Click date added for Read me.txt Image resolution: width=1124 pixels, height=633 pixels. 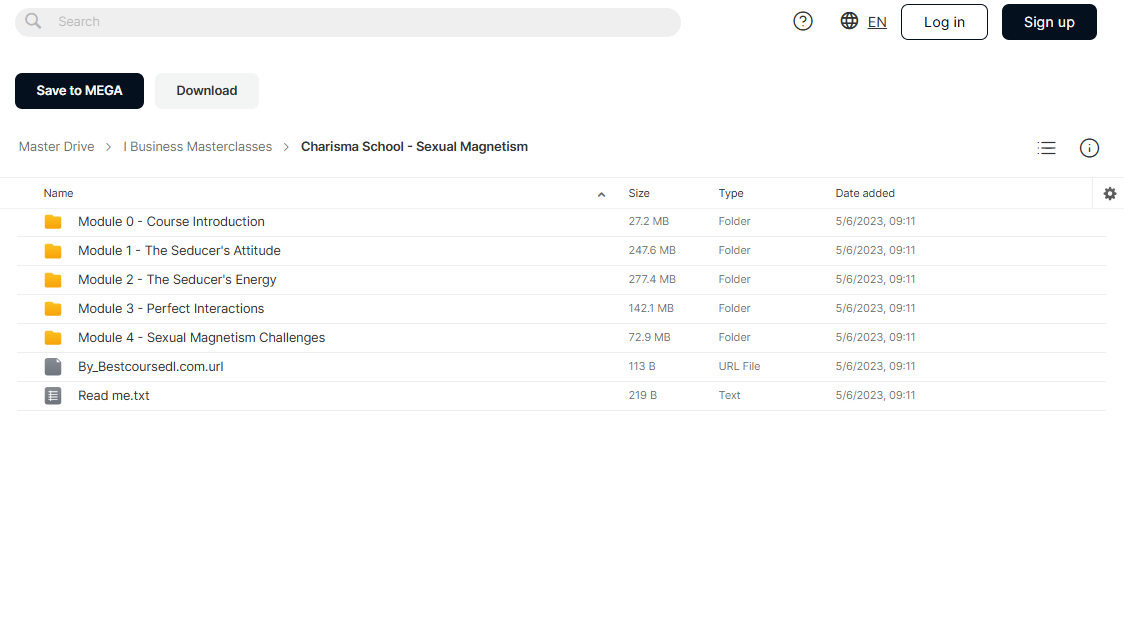875,395
